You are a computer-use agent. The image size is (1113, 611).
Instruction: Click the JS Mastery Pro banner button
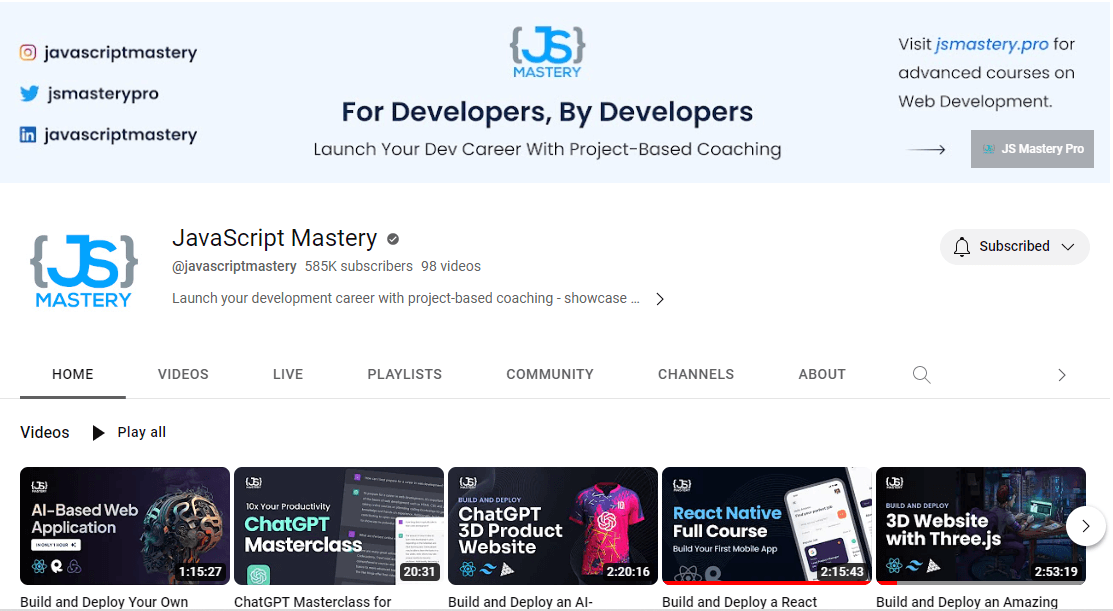click(x=1032, y=149)
